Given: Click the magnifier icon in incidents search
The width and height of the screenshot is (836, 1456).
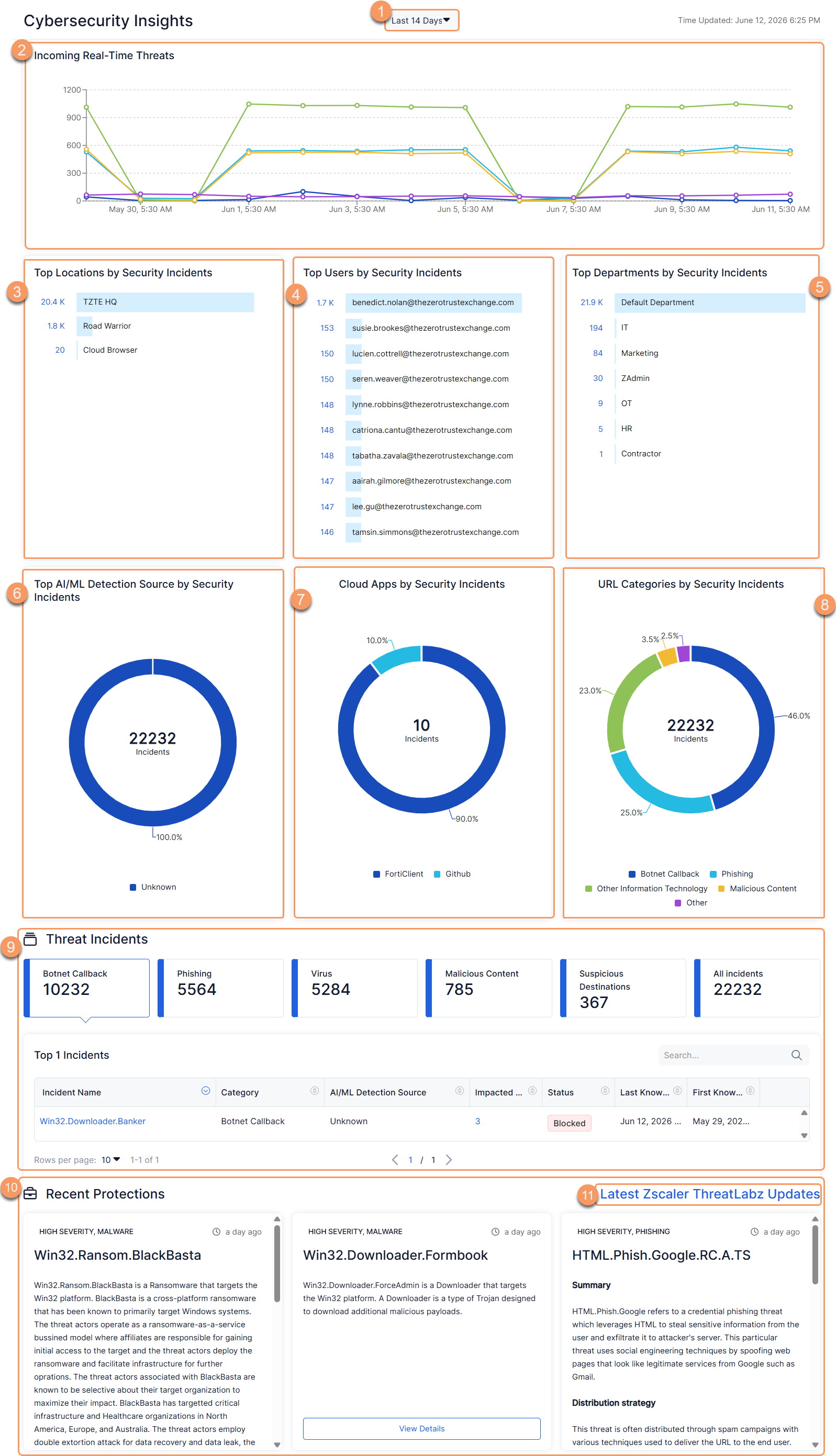Looking at the screenshot, I should (796, 1055).
